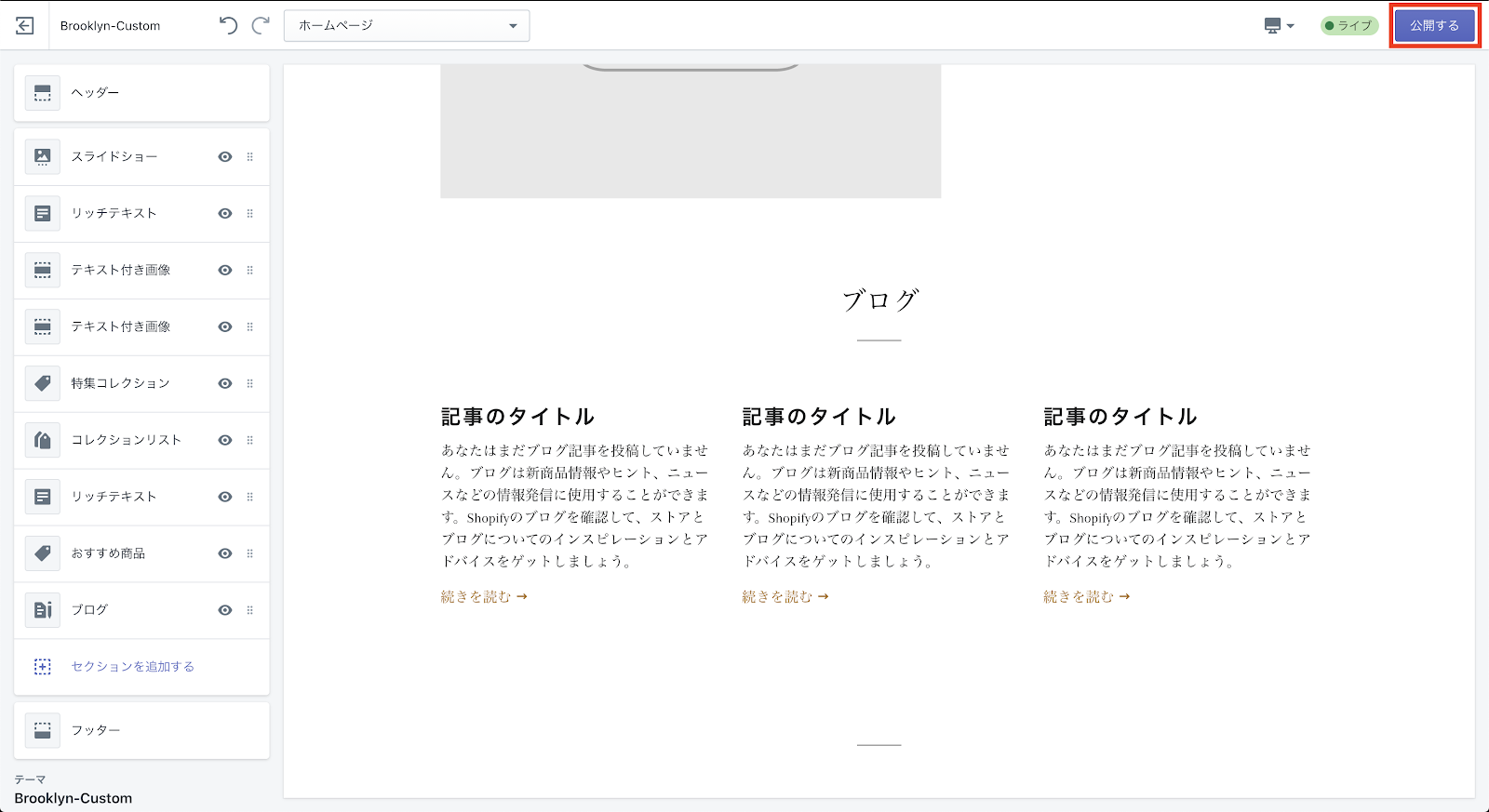Click セクションを追加する link
This screenshot has height=812, width=1489.
[x=133, y=667]
